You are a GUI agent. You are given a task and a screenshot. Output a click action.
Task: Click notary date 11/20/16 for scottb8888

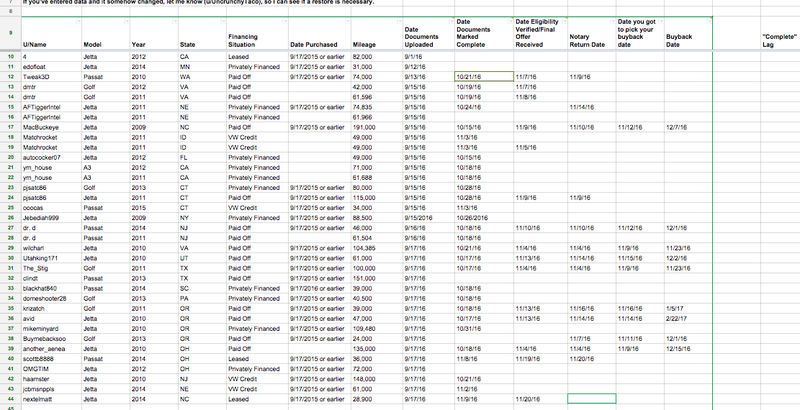point(592,359)
